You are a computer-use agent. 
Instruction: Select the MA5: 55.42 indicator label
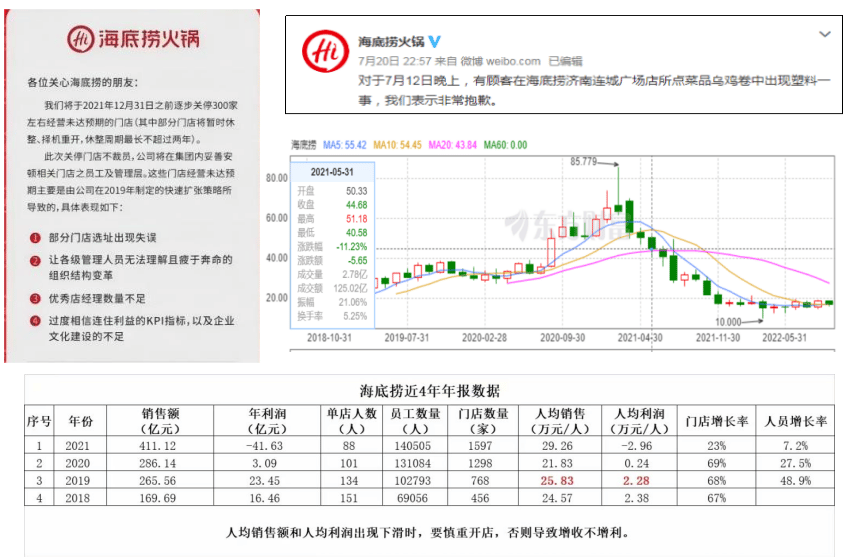(x=344, y=145)
